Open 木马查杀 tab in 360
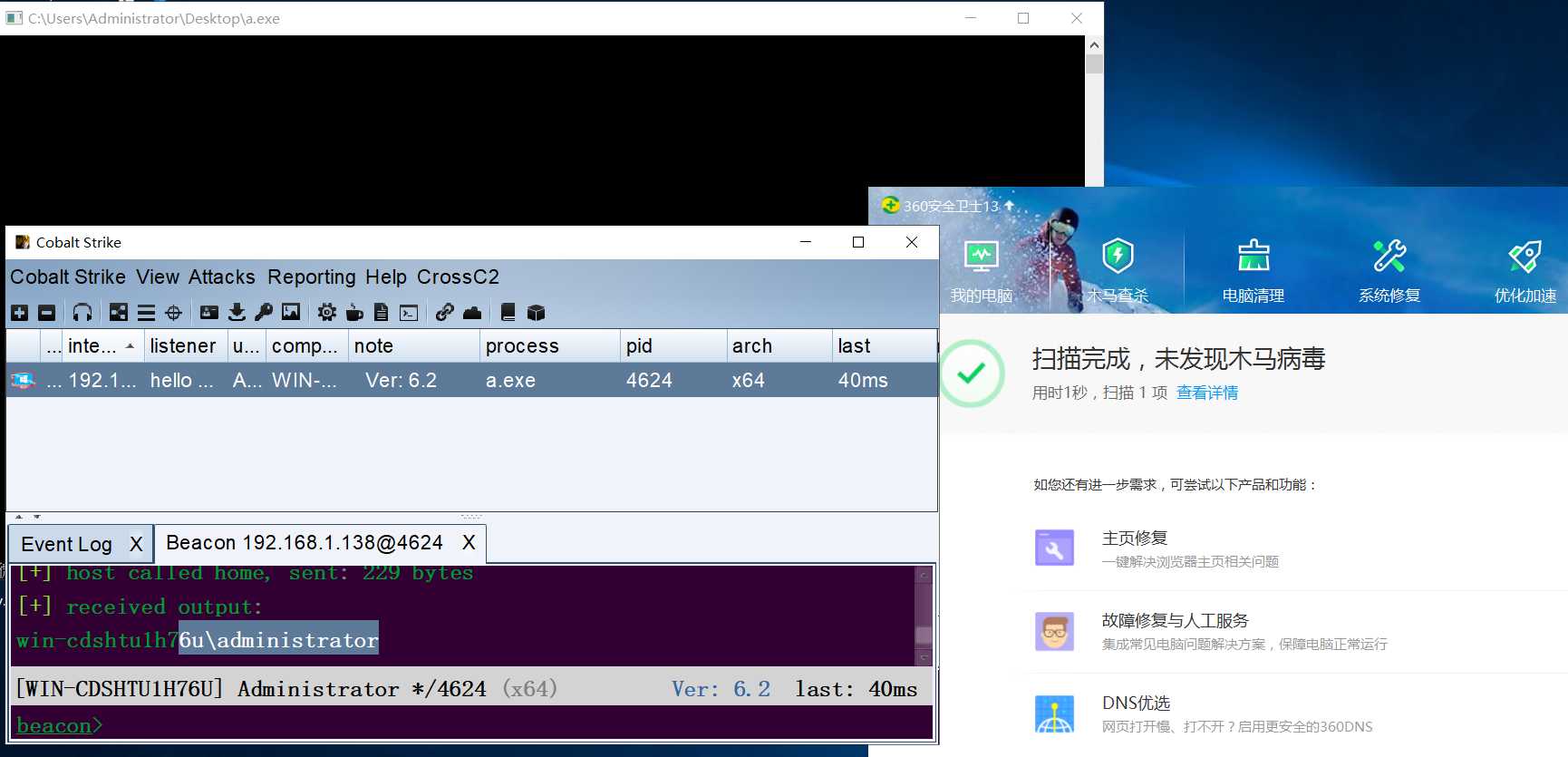This screenshot has width=1568, height=757. coord(1117,273)
